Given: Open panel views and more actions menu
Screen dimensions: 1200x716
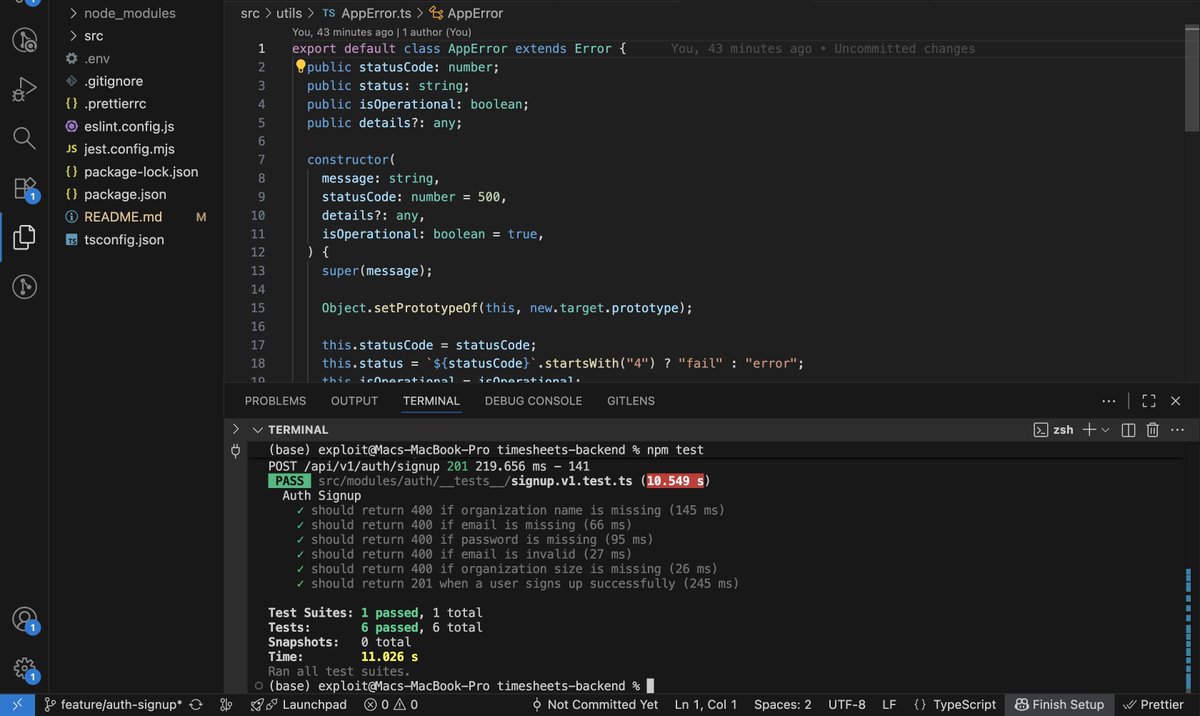Looking at the screenshot, I should pyautogui.click(x=1109, y=401).
